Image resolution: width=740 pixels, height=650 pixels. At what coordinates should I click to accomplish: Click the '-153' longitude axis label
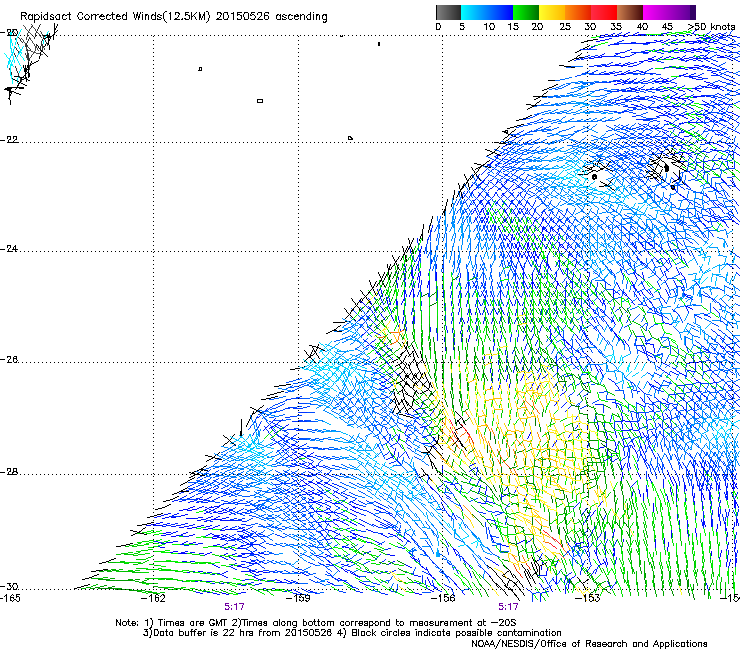click(588, 598)
